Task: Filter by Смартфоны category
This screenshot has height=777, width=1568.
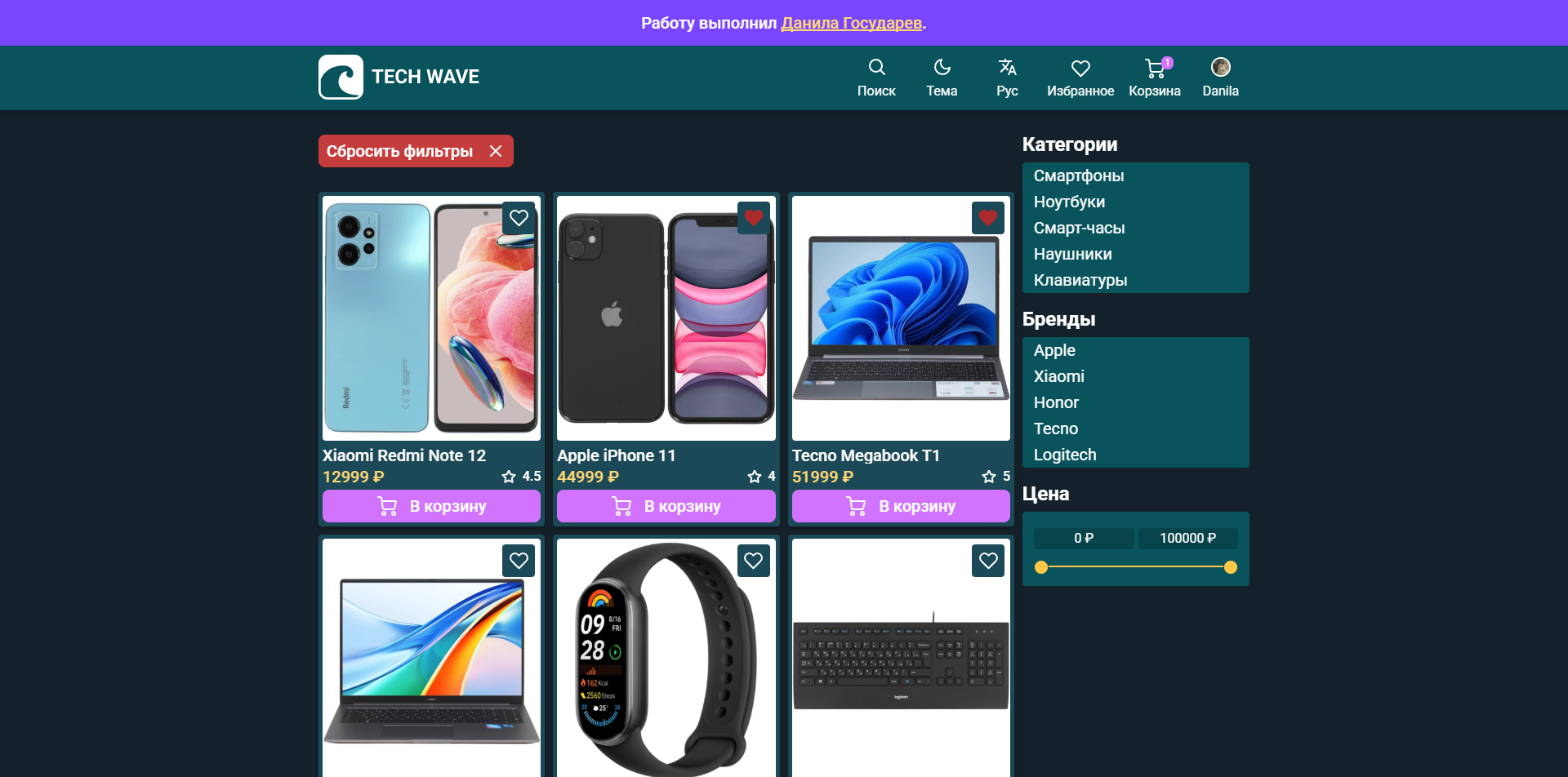Action: coord(1078,175)
